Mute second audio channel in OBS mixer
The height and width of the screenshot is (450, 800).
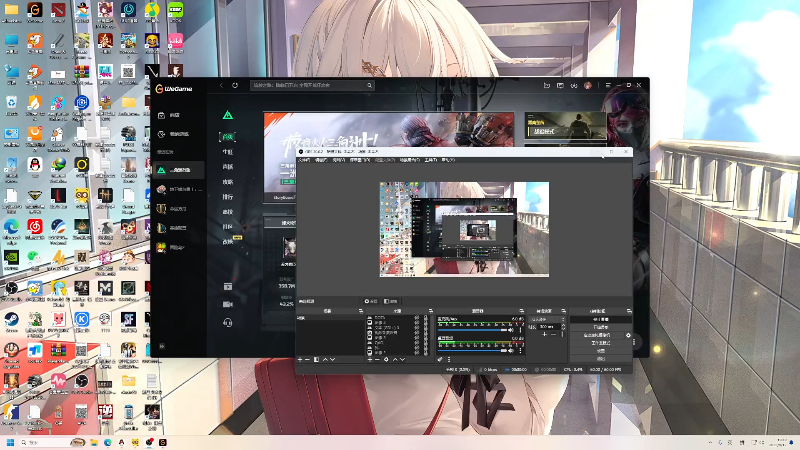coord(511,351)
